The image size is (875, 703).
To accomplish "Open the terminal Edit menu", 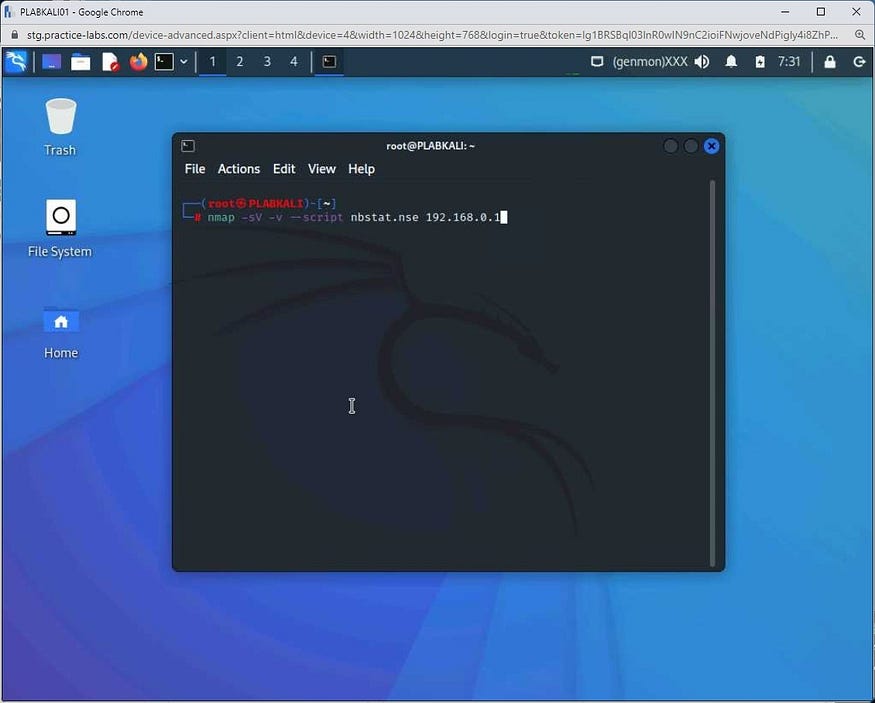I will (283, 168).
